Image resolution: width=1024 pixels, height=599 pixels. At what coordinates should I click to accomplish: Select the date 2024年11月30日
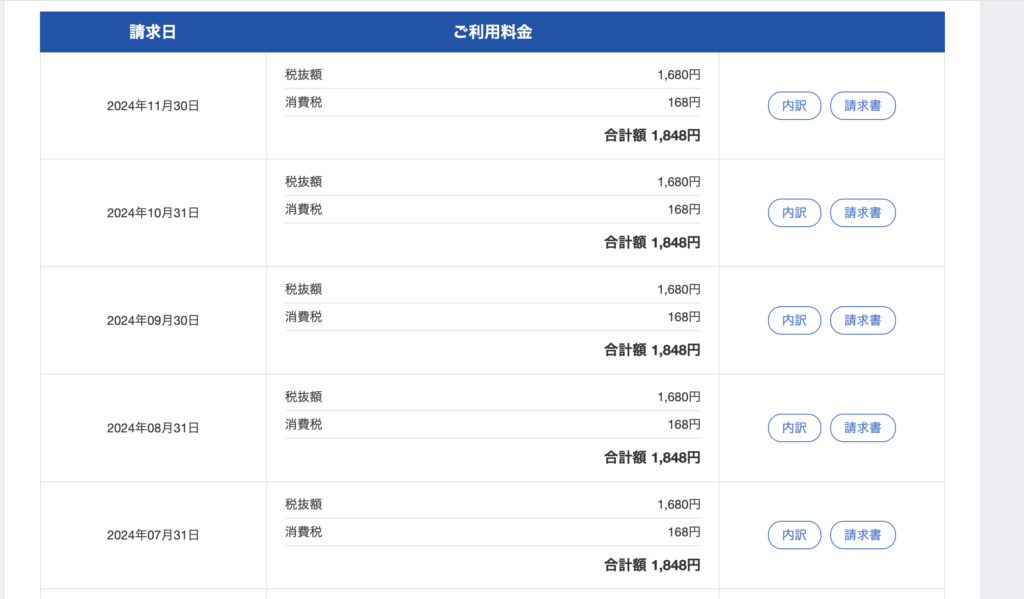(153, 106)
